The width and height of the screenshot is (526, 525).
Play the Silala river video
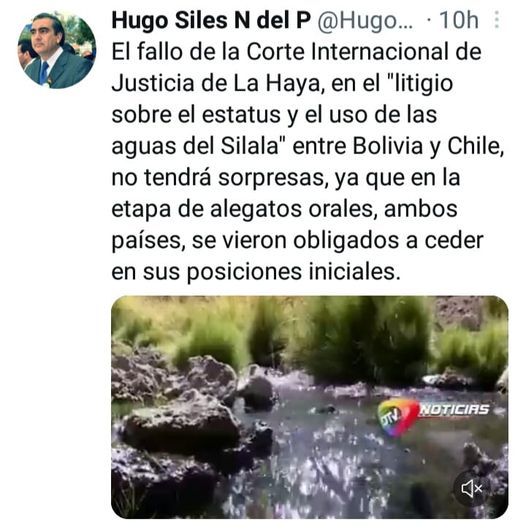click(x=309, y=407)
